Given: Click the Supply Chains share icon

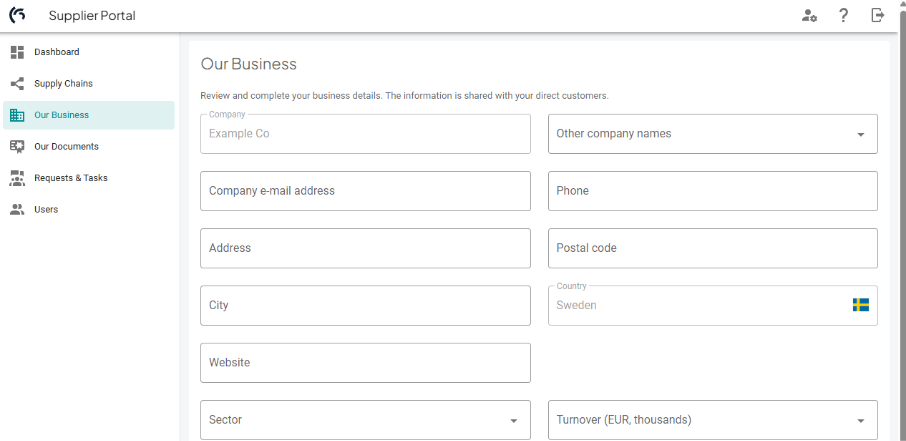Looking at the screenshot, I should (x=17, y=84).
